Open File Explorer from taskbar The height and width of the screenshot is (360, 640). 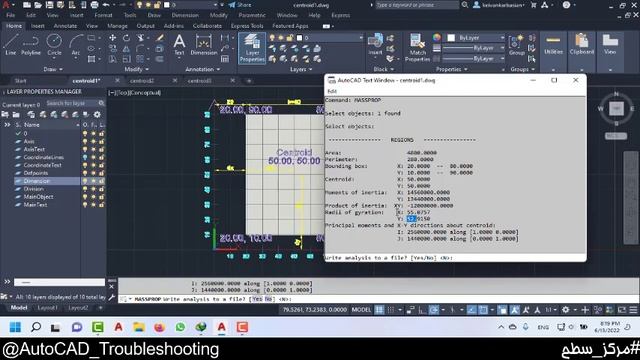coord(139,327)
